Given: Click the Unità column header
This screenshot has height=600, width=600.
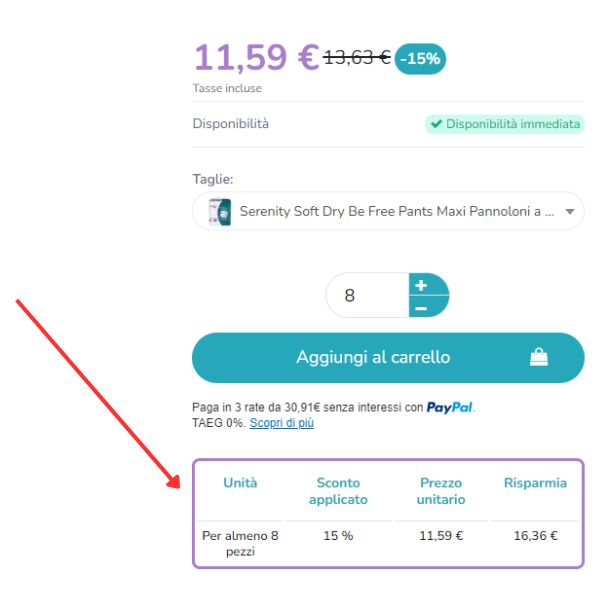Looking at the screenshot, I should tap(240, 482).
